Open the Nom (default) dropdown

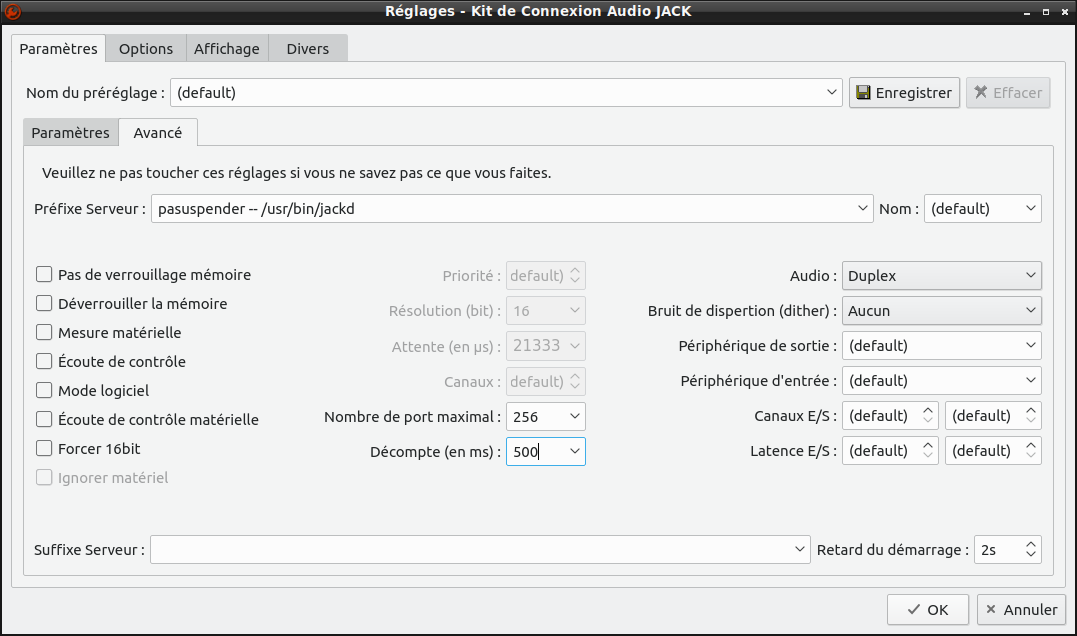click(983, 209)
